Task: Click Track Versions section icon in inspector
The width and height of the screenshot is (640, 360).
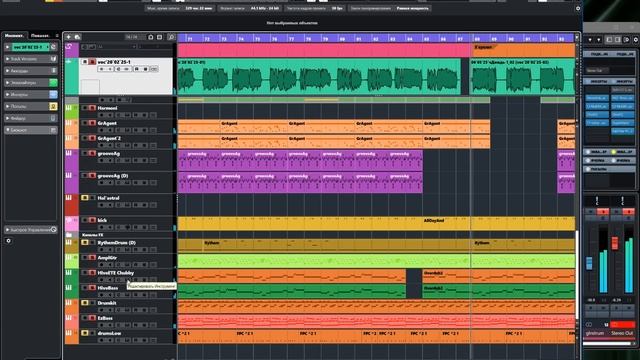Action: [53, 59]
